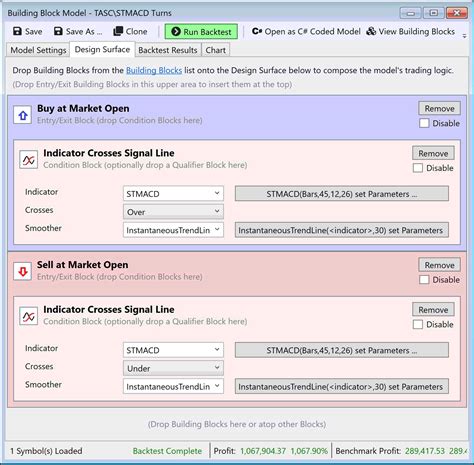
Task: Click the Backtest Complete status text
Action: [x=167, y=451]
